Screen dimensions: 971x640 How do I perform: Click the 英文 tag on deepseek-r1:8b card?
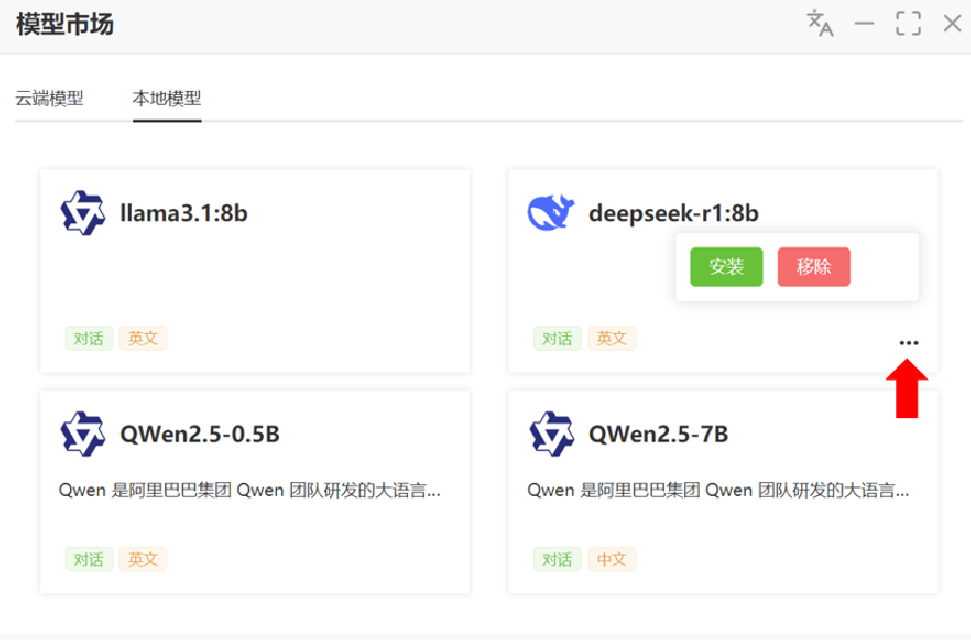[611, 338]
